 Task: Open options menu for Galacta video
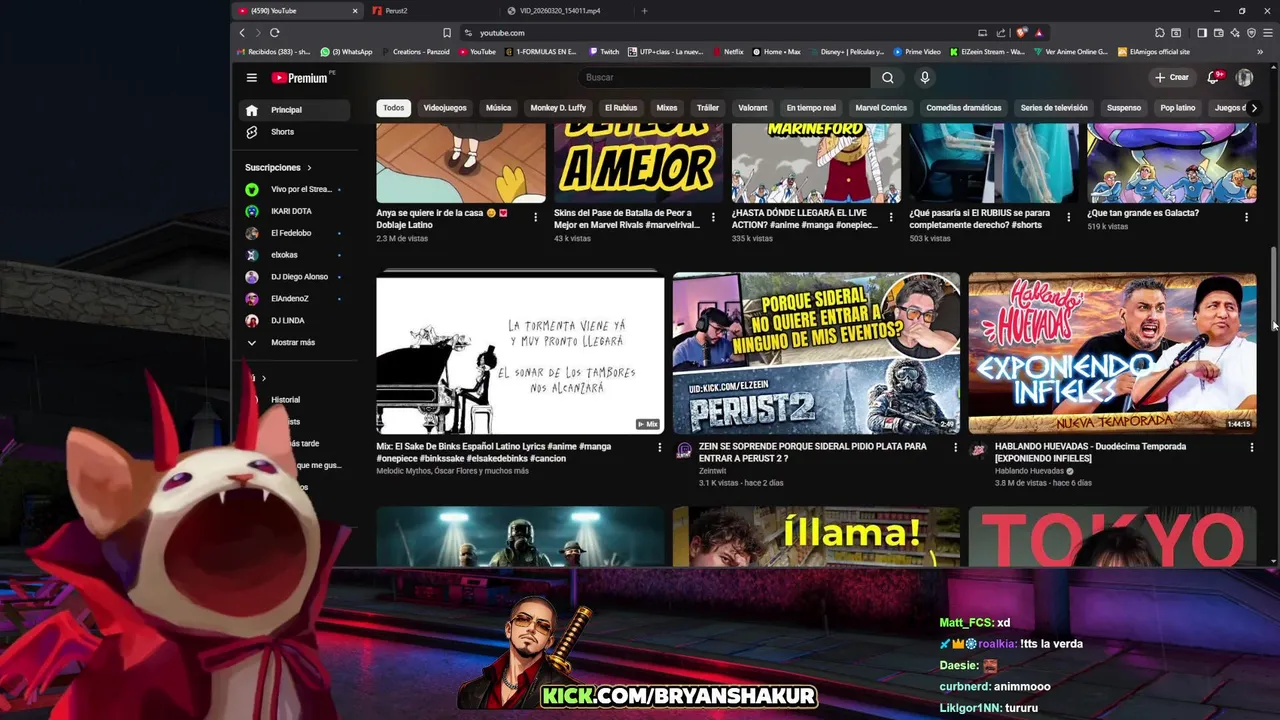tap(1246, 217)
